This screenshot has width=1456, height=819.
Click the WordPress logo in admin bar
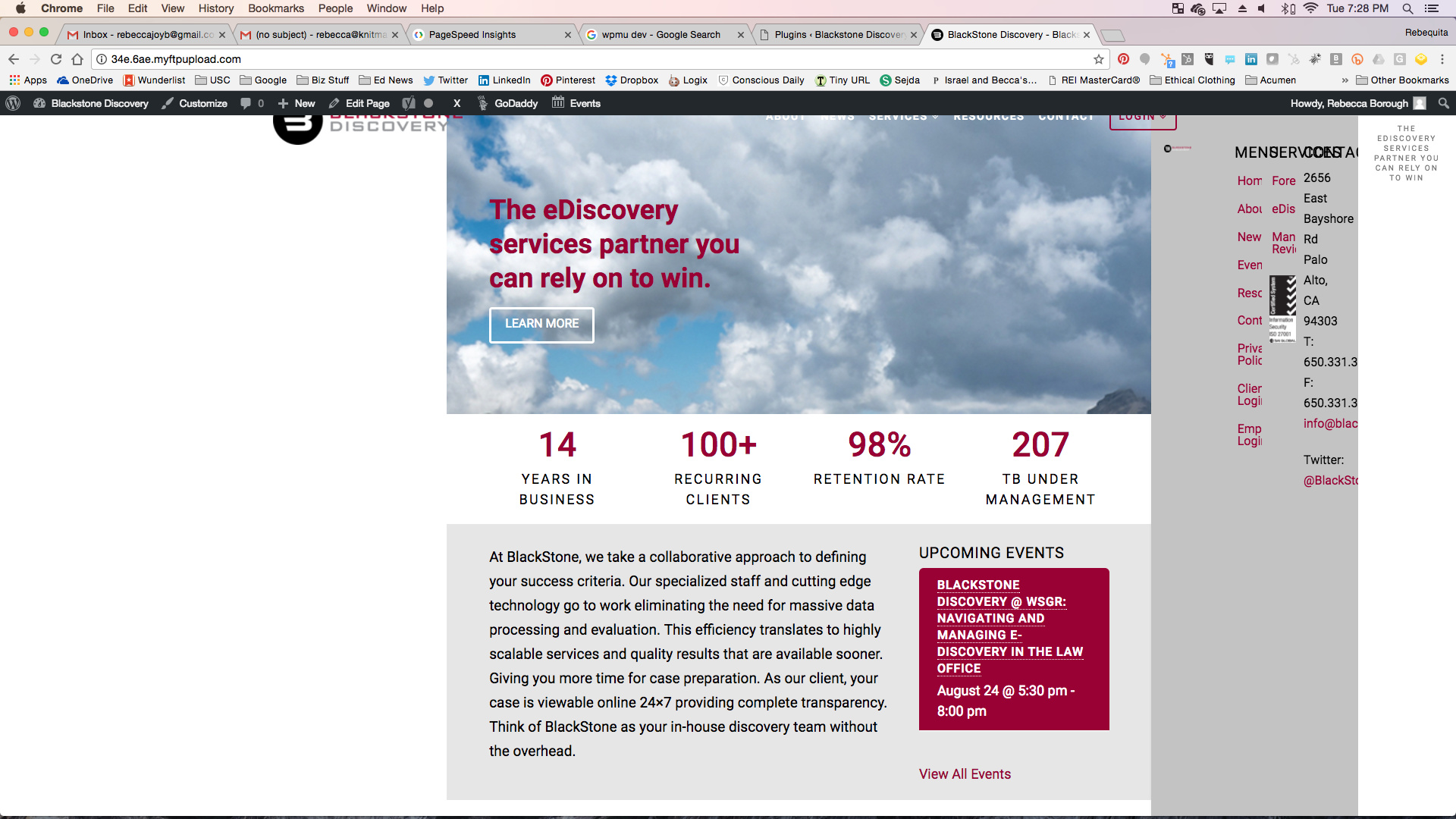click(x=13, y=103)
